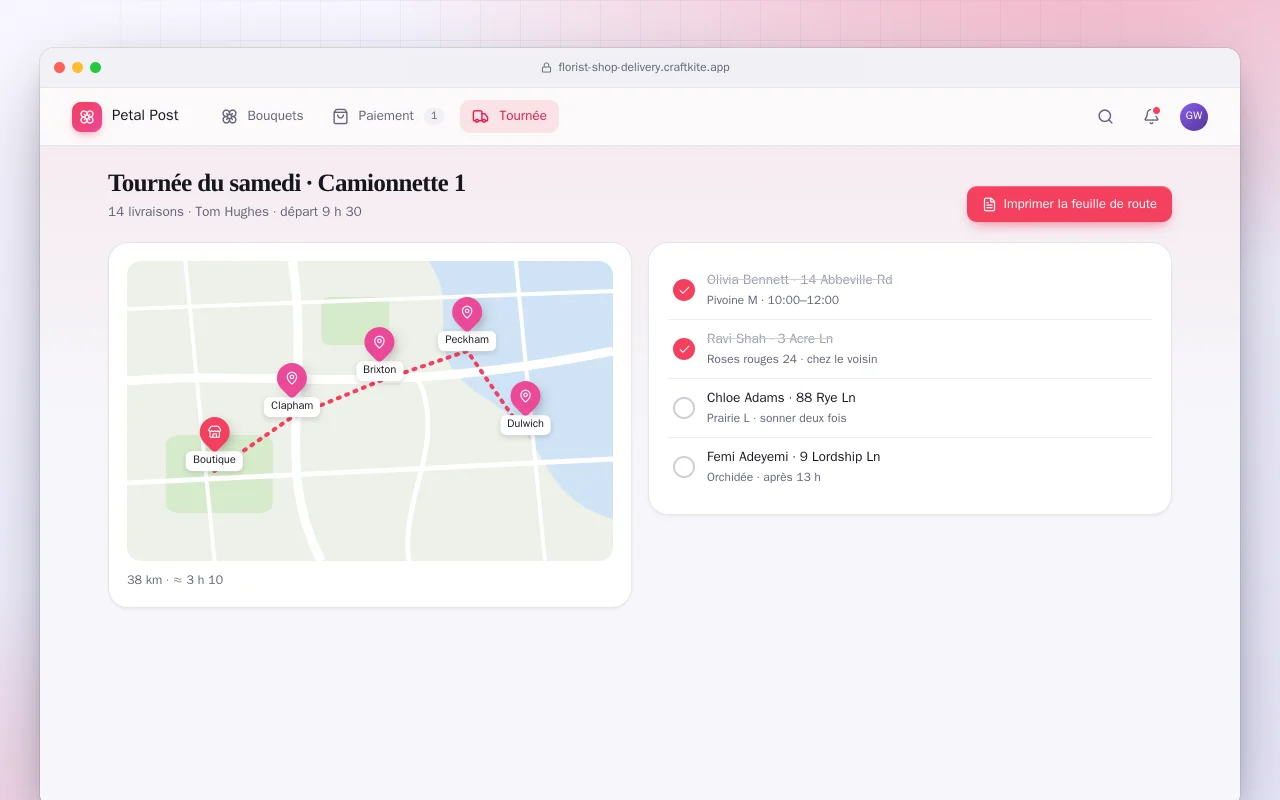This screenshot has height=800, width=1280.
Task: Select the Dulwich map pin
Action: pos(525,397)
